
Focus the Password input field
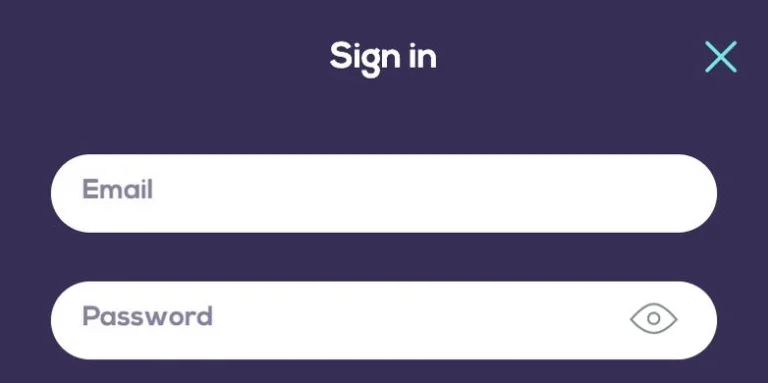(x=384, y=320)
